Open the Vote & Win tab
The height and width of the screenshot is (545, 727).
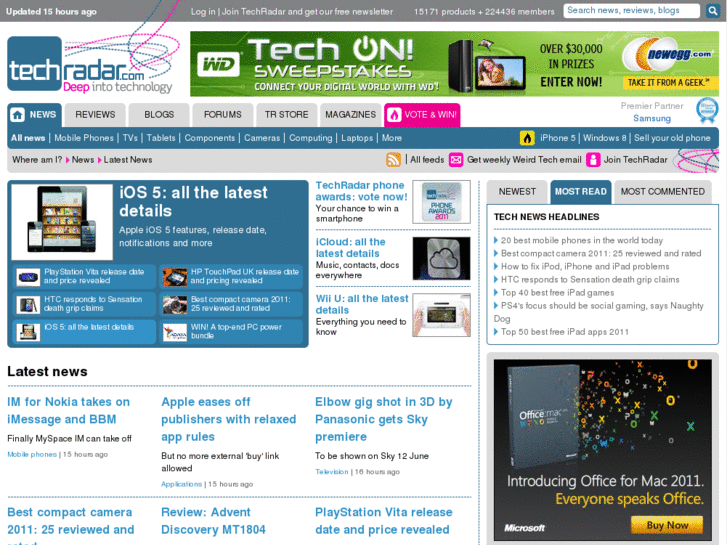(x=422, y=115)
